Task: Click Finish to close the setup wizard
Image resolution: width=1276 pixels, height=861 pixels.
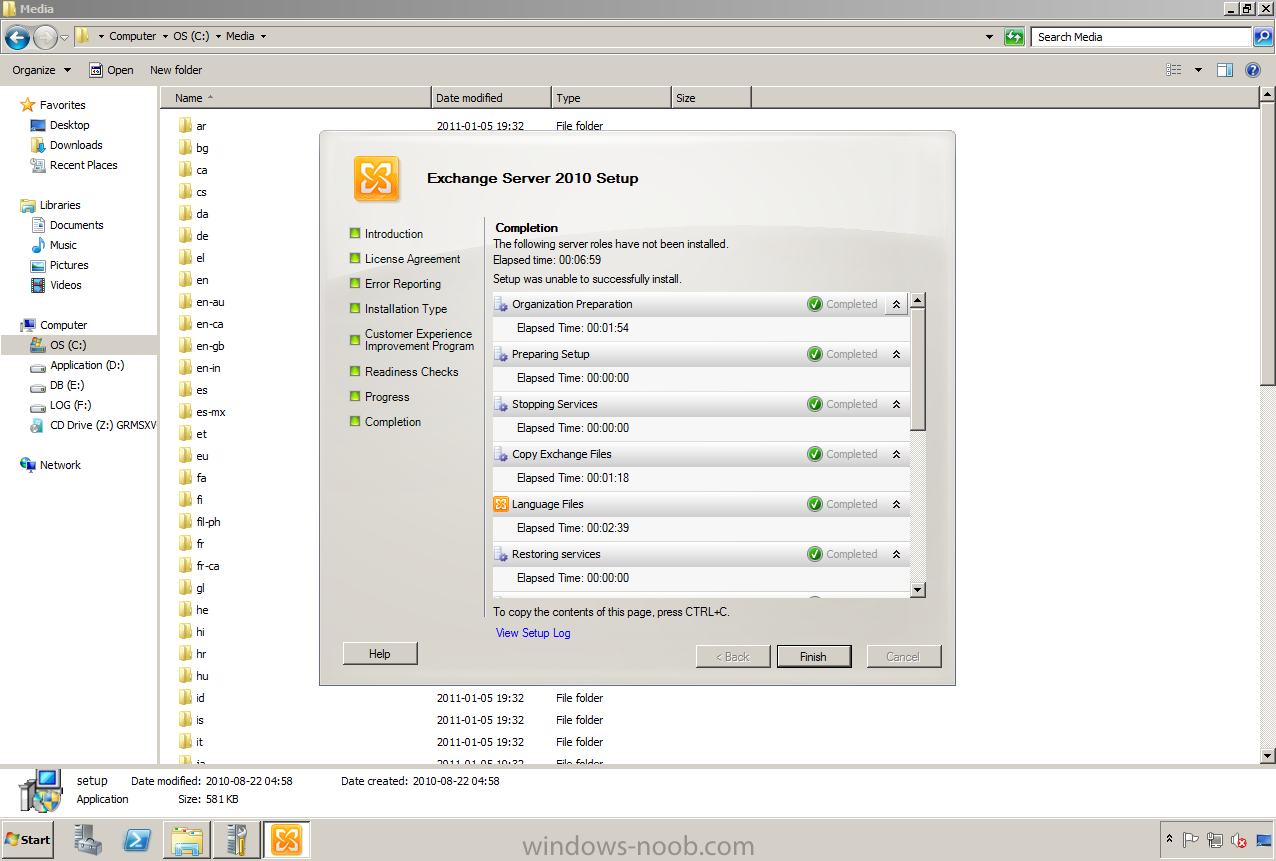Action: click(814, 657)
